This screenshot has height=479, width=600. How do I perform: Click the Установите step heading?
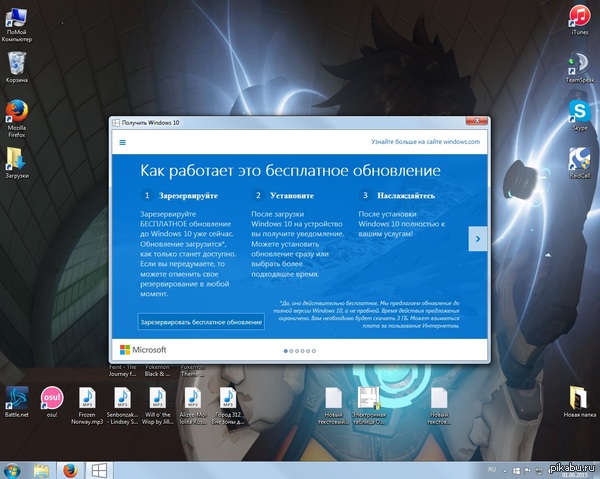click(x=292, y=196)
